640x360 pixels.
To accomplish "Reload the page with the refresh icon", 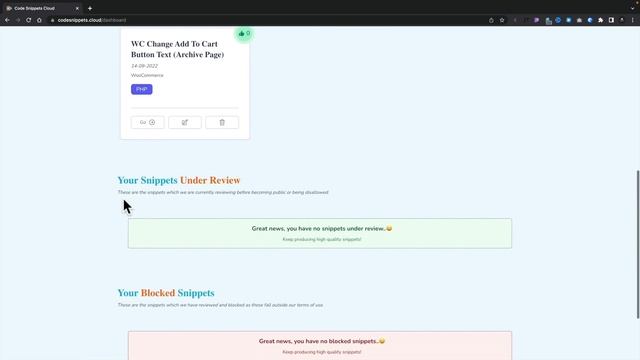I will pyautogui.click(x=29, y=20).
